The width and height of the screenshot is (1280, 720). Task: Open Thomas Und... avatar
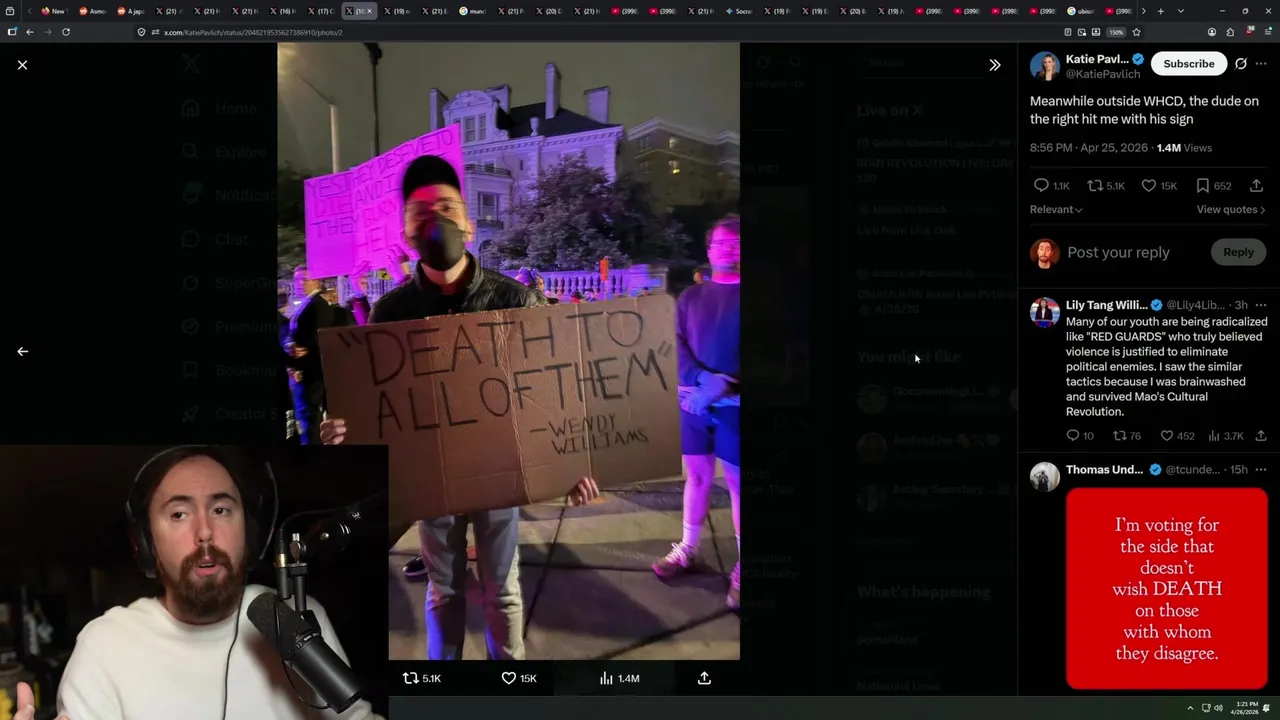[x=1044, y=477]
